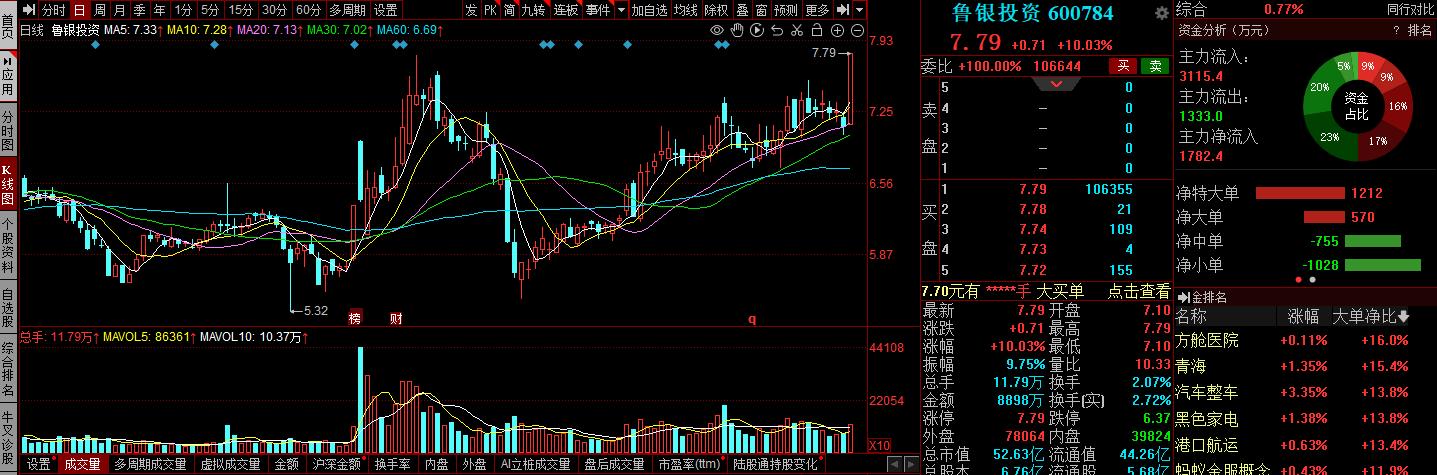Open the 多周期 multi-period view
This screenshot has height=475, width=1437.
coord(348,10)
